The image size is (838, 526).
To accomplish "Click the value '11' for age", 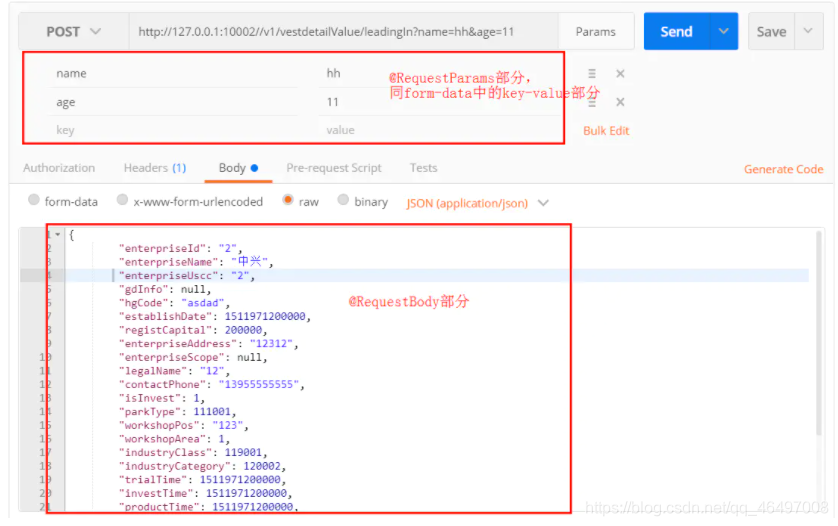I will (x=332, y=102).
